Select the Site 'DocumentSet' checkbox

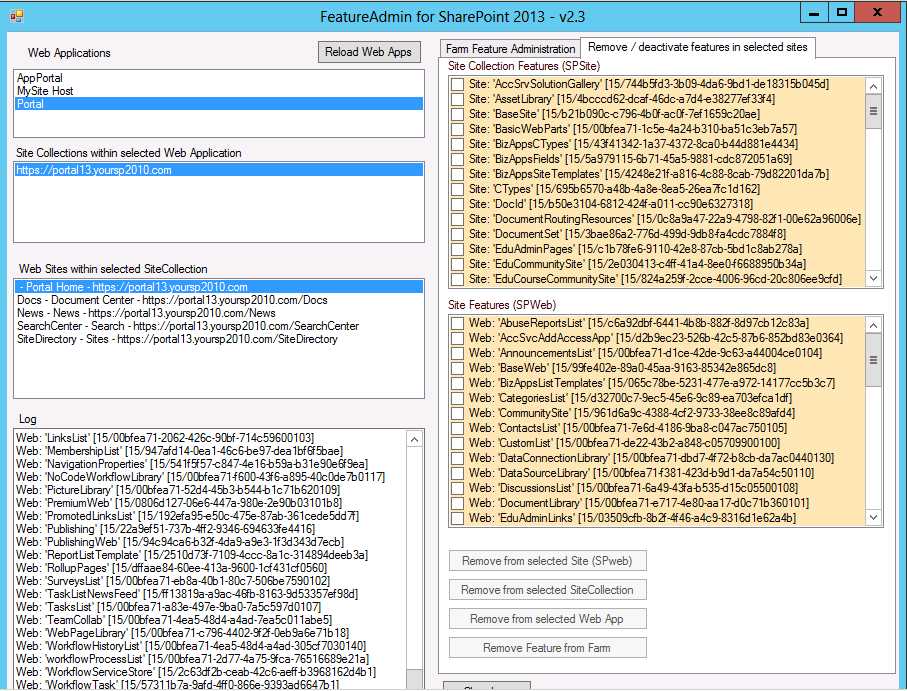[458, 235]
